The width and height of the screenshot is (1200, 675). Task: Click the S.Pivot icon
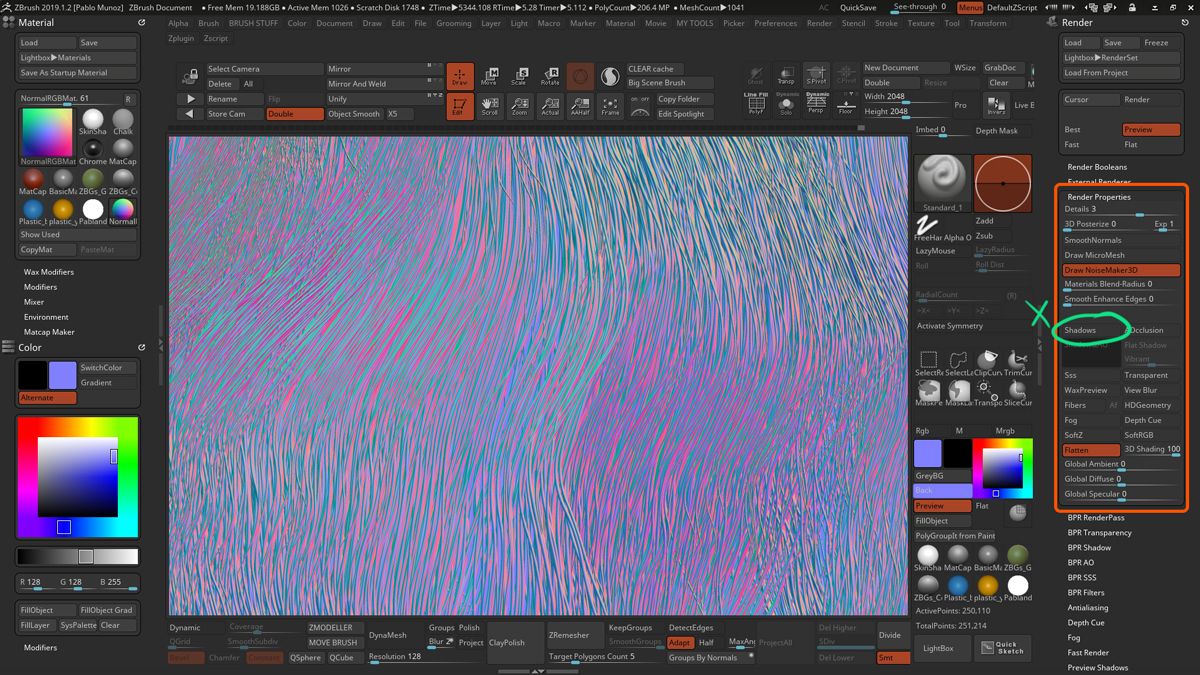point(816,76)
